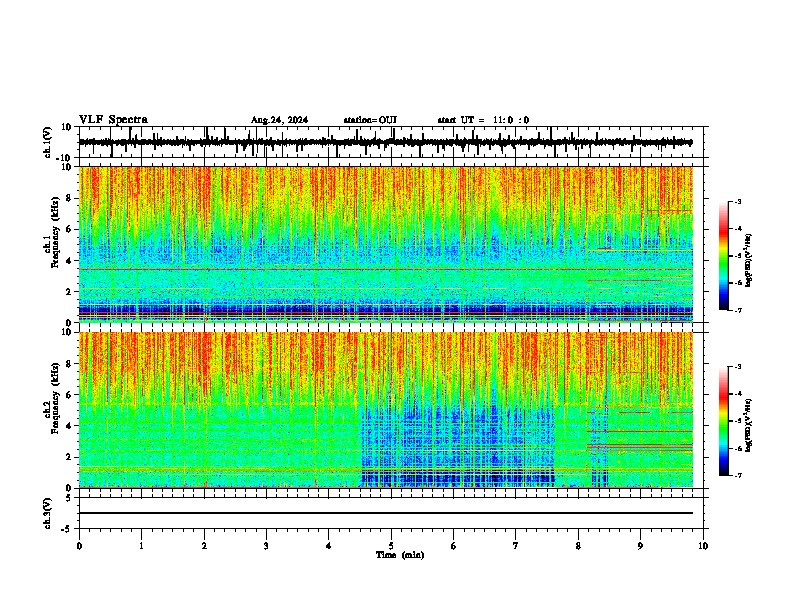Click the "ch.1(V)" axis label
The width and height of the screenshot is (792, 612).
pos(48,142)
